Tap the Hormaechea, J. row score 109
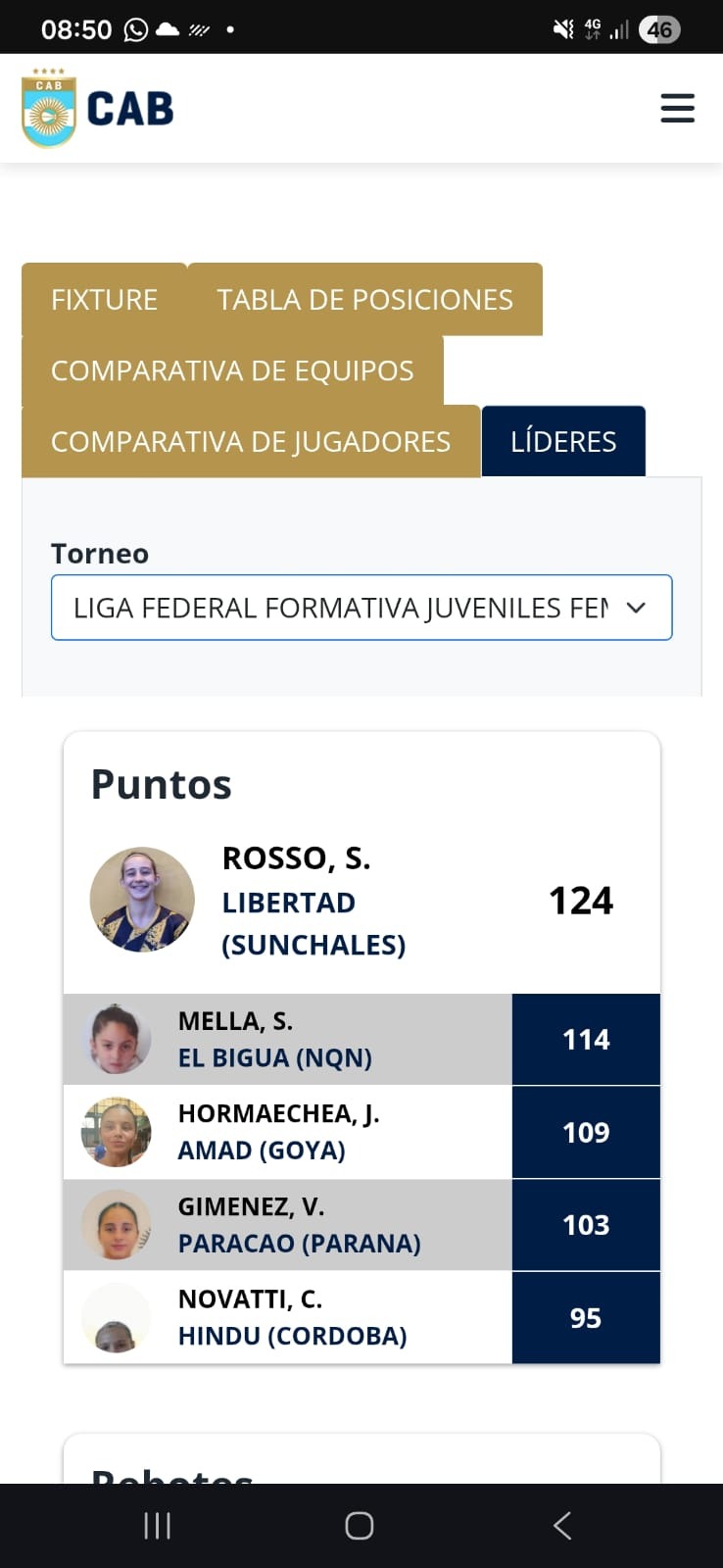 [586, 1132]
